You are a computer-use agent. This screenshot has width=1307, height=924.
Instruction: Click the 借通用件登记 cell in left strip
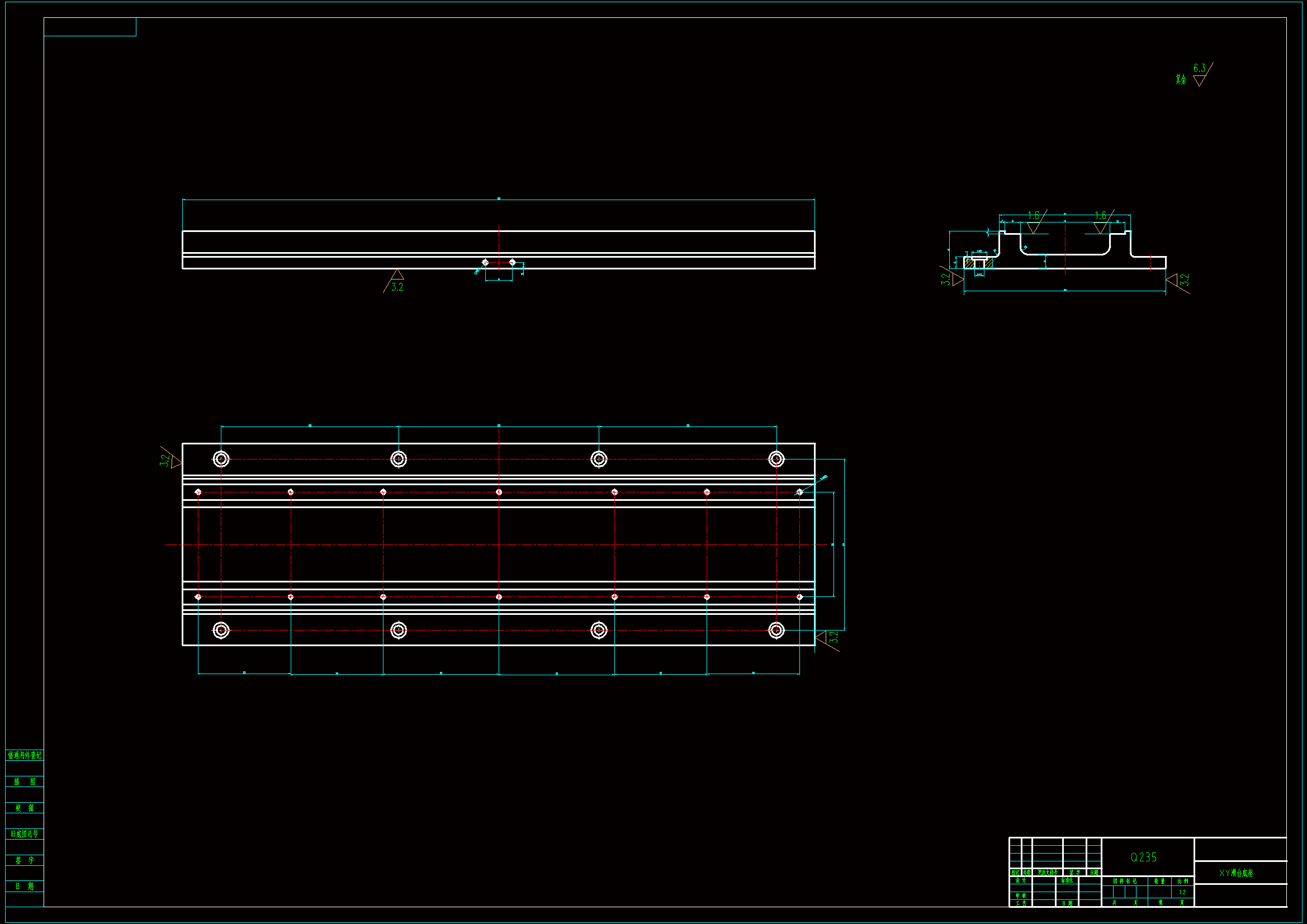[25, 756]
